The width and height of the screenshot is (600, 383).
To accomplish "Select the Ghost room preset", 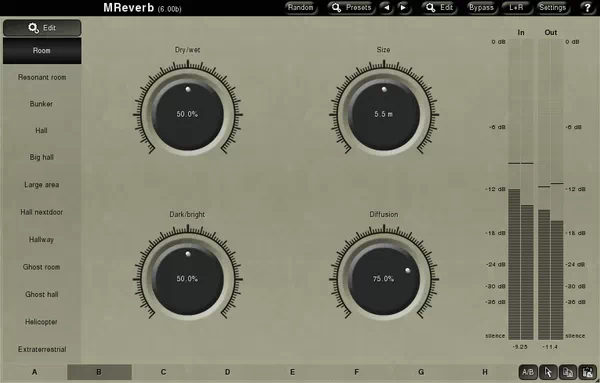I will 42,267.
